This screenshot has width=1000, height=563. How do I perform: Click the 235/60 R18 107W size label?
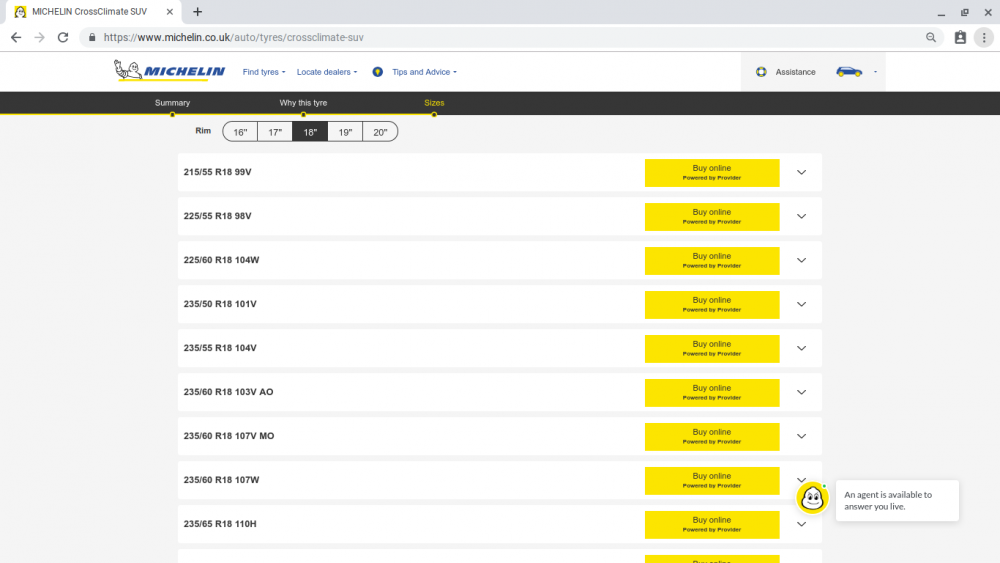pyautogui.click(x=221, y=480)
